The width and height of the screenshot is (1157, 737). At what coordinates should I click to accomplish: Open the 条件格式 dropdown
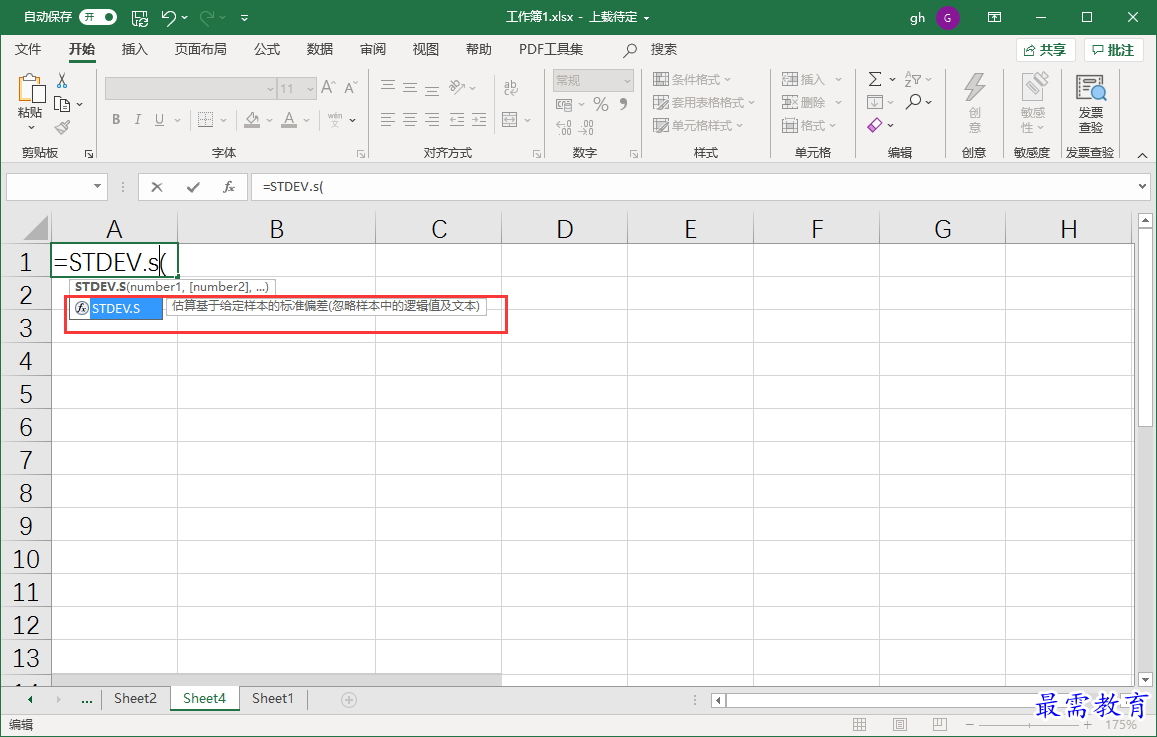click(692, 80)
